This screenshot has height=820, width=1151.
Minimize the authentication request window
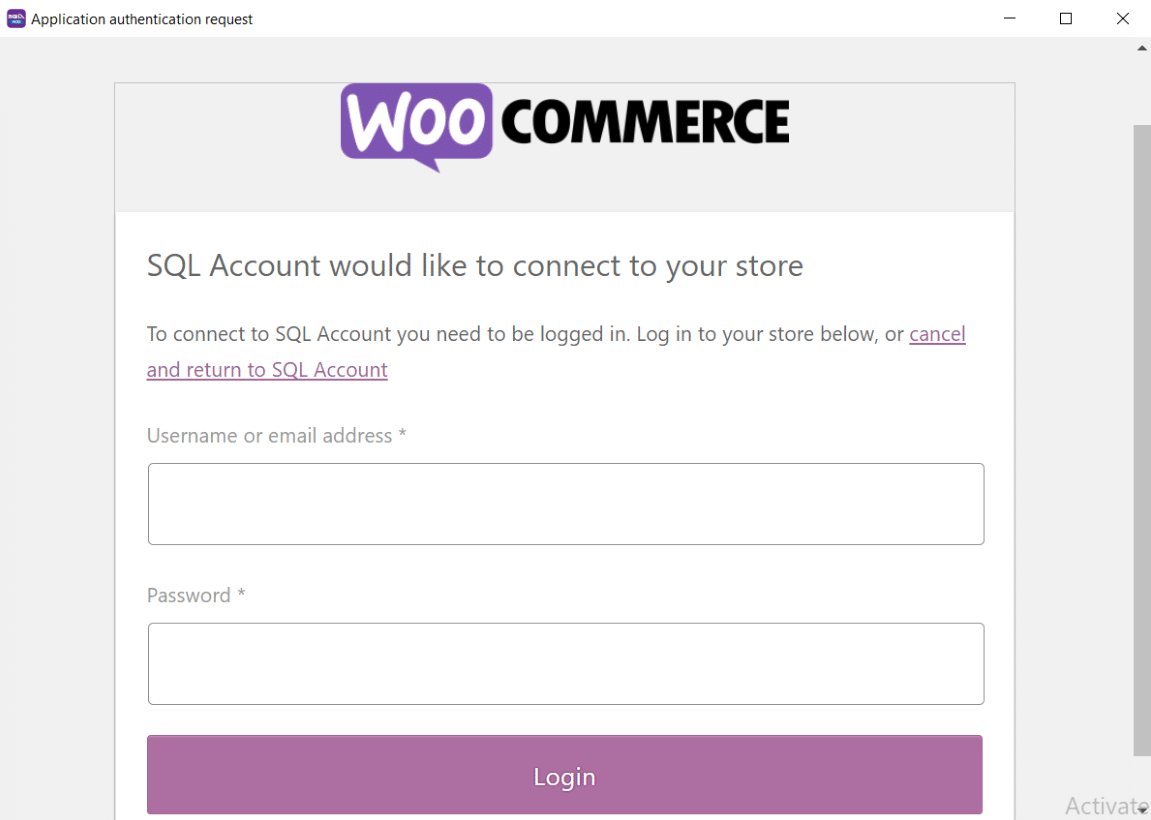coord(1009,19)
